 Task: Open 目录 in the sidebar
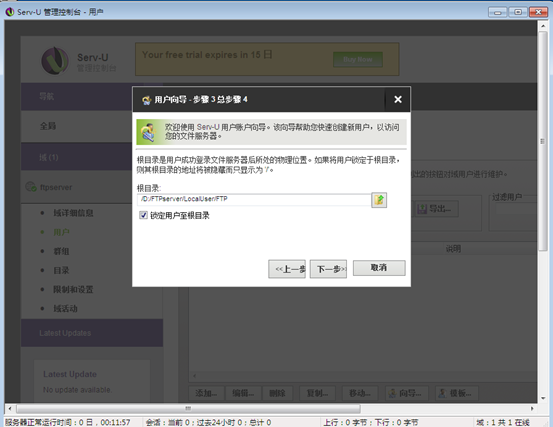pos(61,270)
